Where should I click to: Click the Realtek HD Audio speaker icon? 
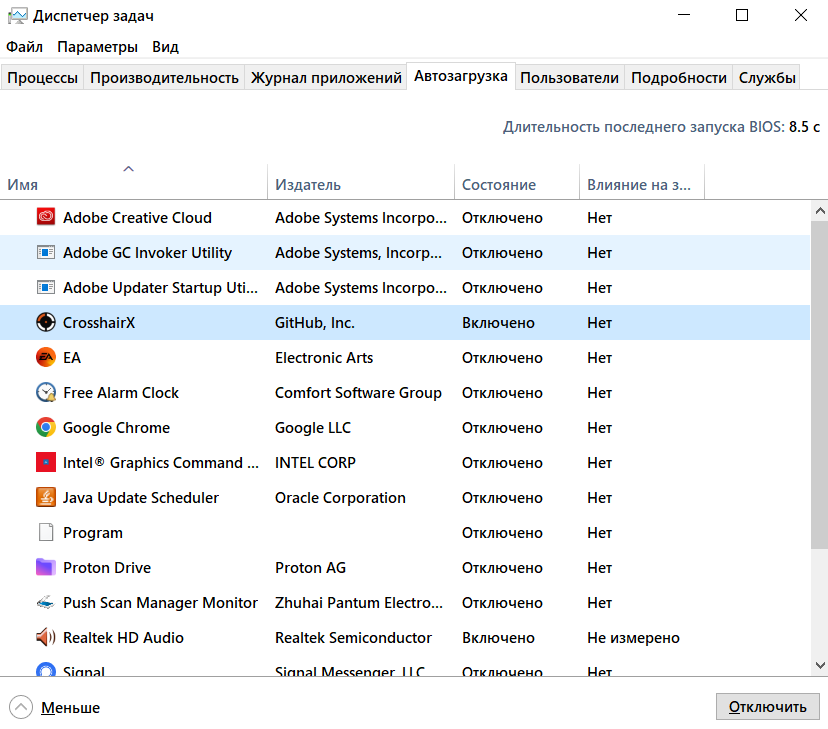46,637
